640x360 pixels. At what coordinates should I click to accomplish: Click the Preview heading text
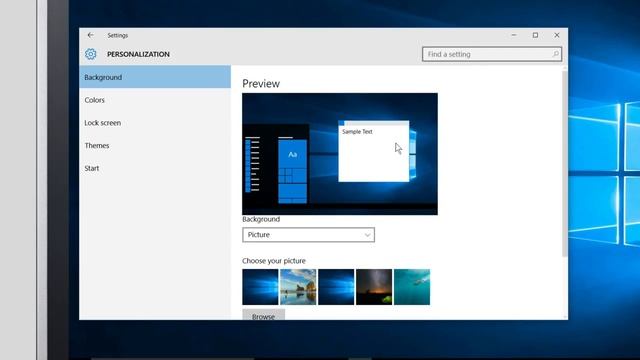261,84
